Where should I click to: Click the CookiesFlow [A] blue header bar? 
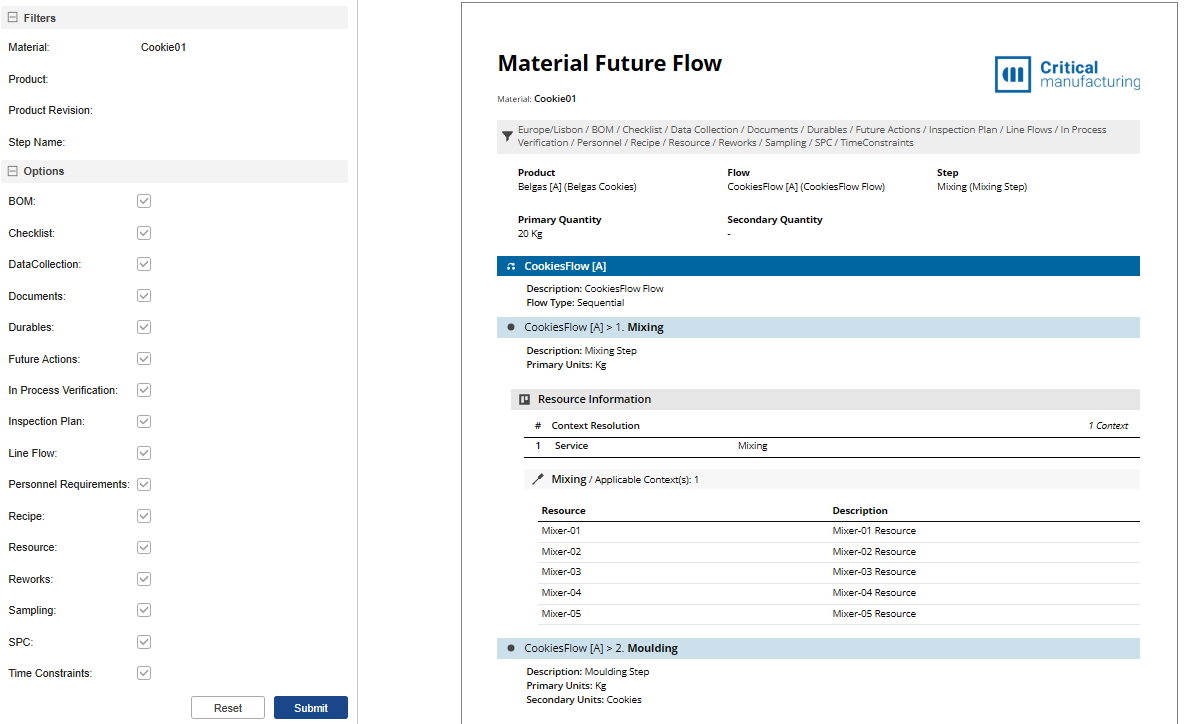pos(818,267)
